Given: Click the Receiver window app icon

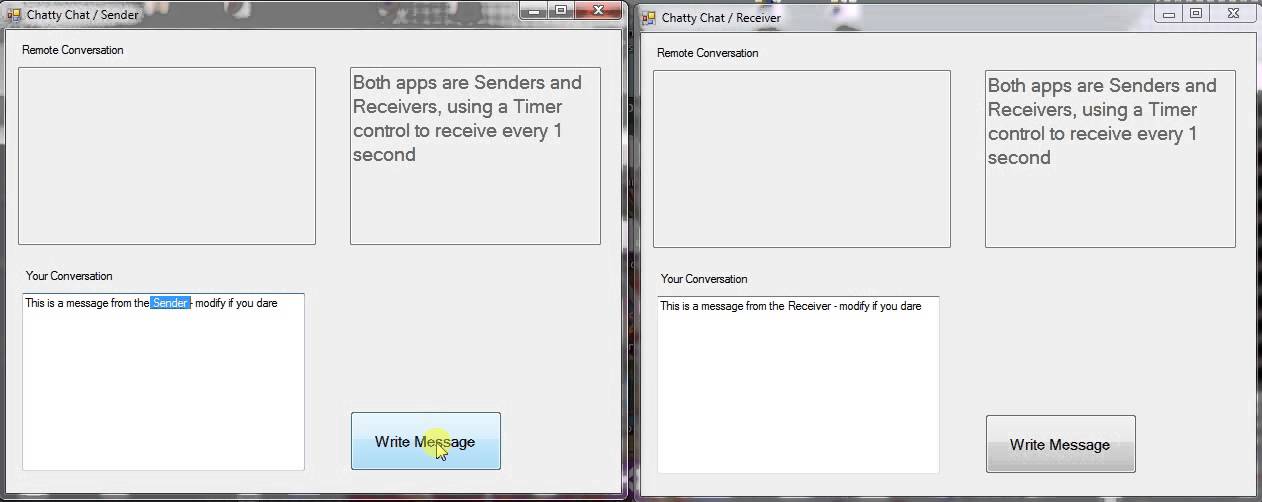Looking at the screenshot, I should [648, 18].
